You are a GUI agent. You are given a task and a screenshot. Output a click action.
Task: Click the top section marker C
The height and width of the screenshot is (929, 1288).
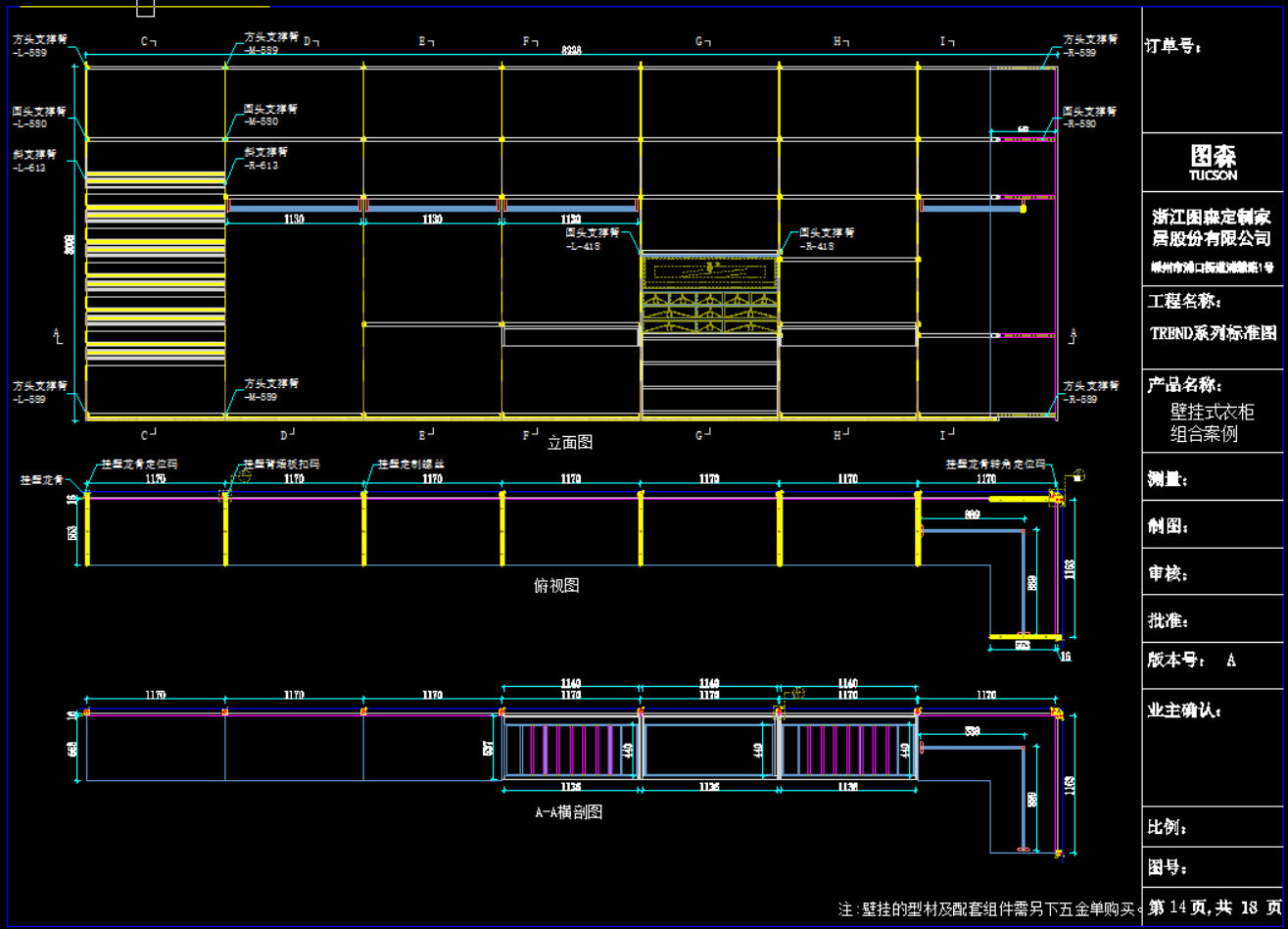coord(148,42)
